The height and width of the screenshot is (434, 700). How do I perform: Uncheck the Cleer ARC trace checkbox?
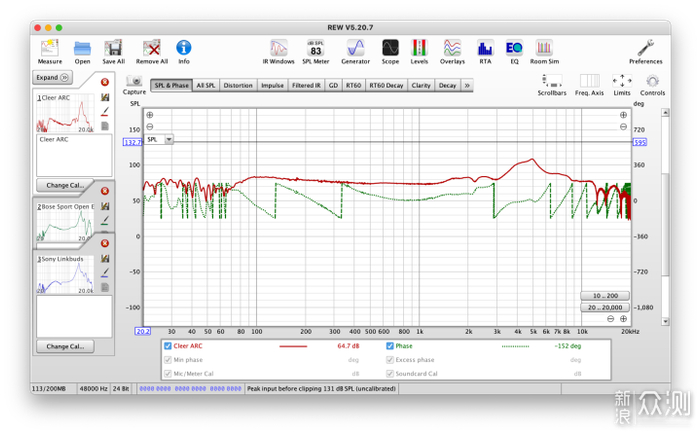[168, 346]
